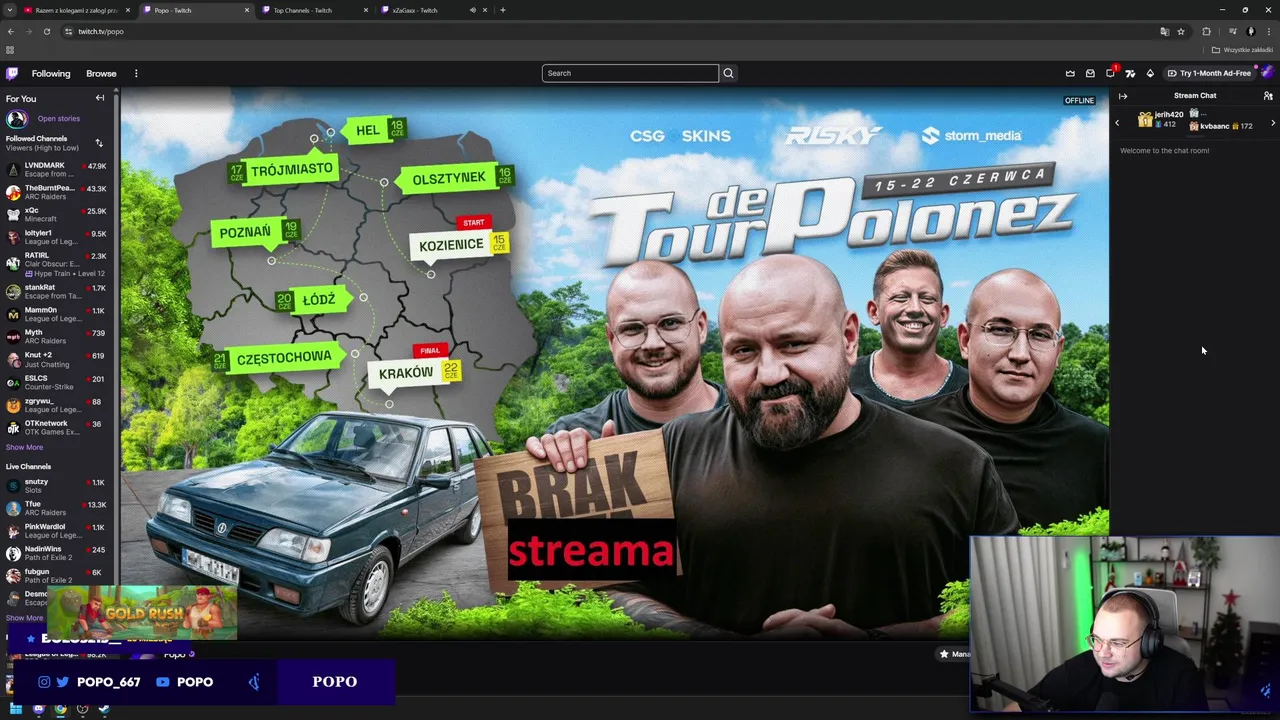
Task: Click the Twitch logo home icon
Action: (x=12, y=73)
